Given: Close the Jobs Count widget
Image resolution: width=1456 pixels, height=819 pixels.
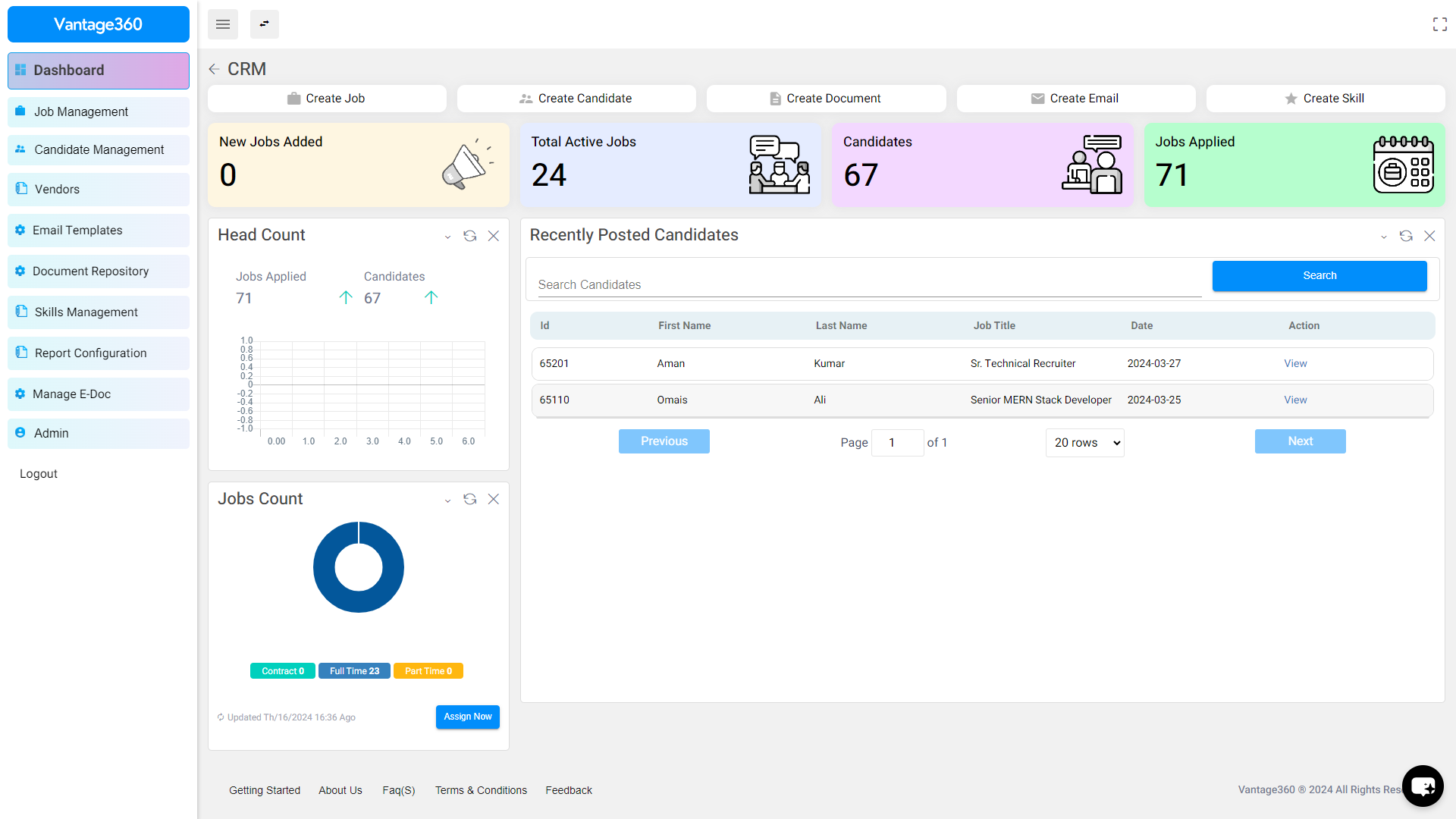Looking at the screenshot, I should pyautogui.click(x=493, y=499).
